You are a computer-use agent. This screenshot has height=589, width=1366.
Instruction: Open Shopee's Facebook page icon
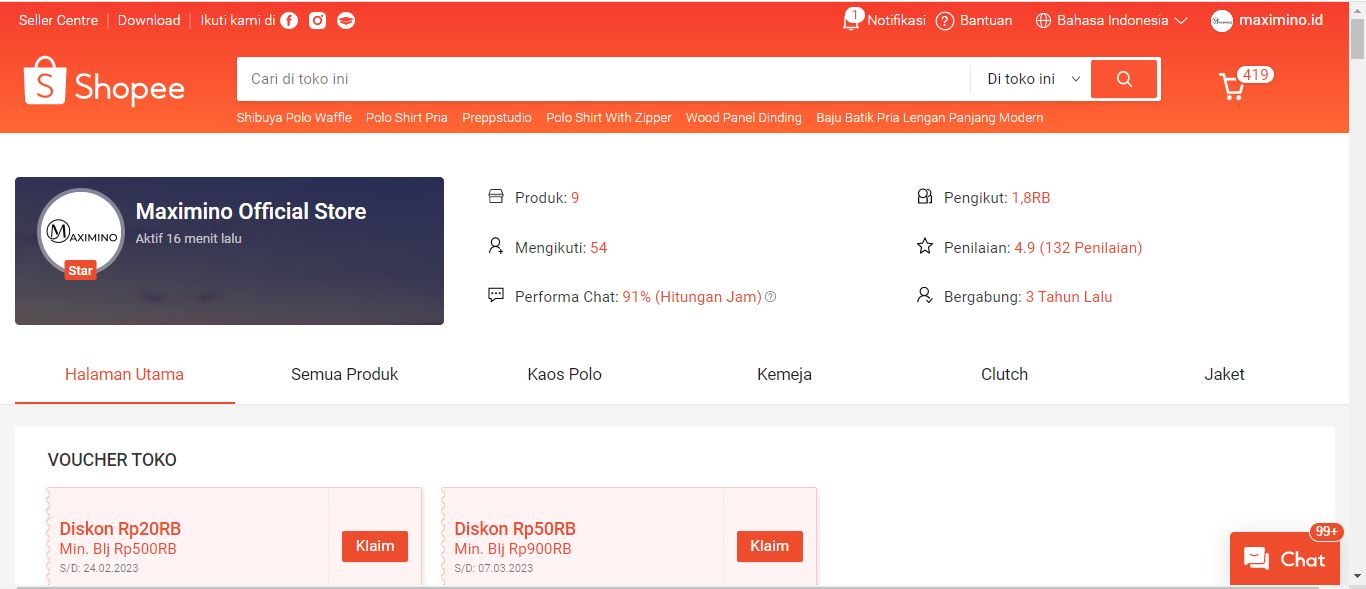[289, 21]
